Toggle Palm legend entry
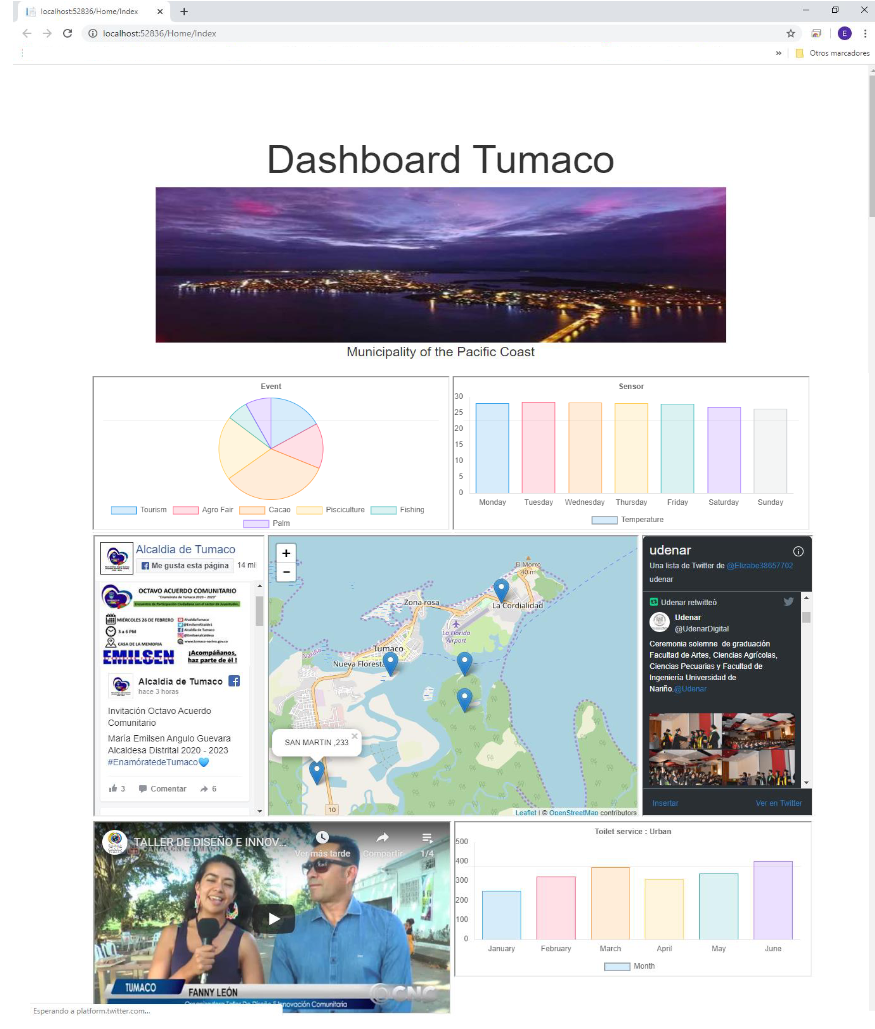Image resolution: width=875 pixels, height=1029 pixels. pyautogui.click(x=267, y=524)
